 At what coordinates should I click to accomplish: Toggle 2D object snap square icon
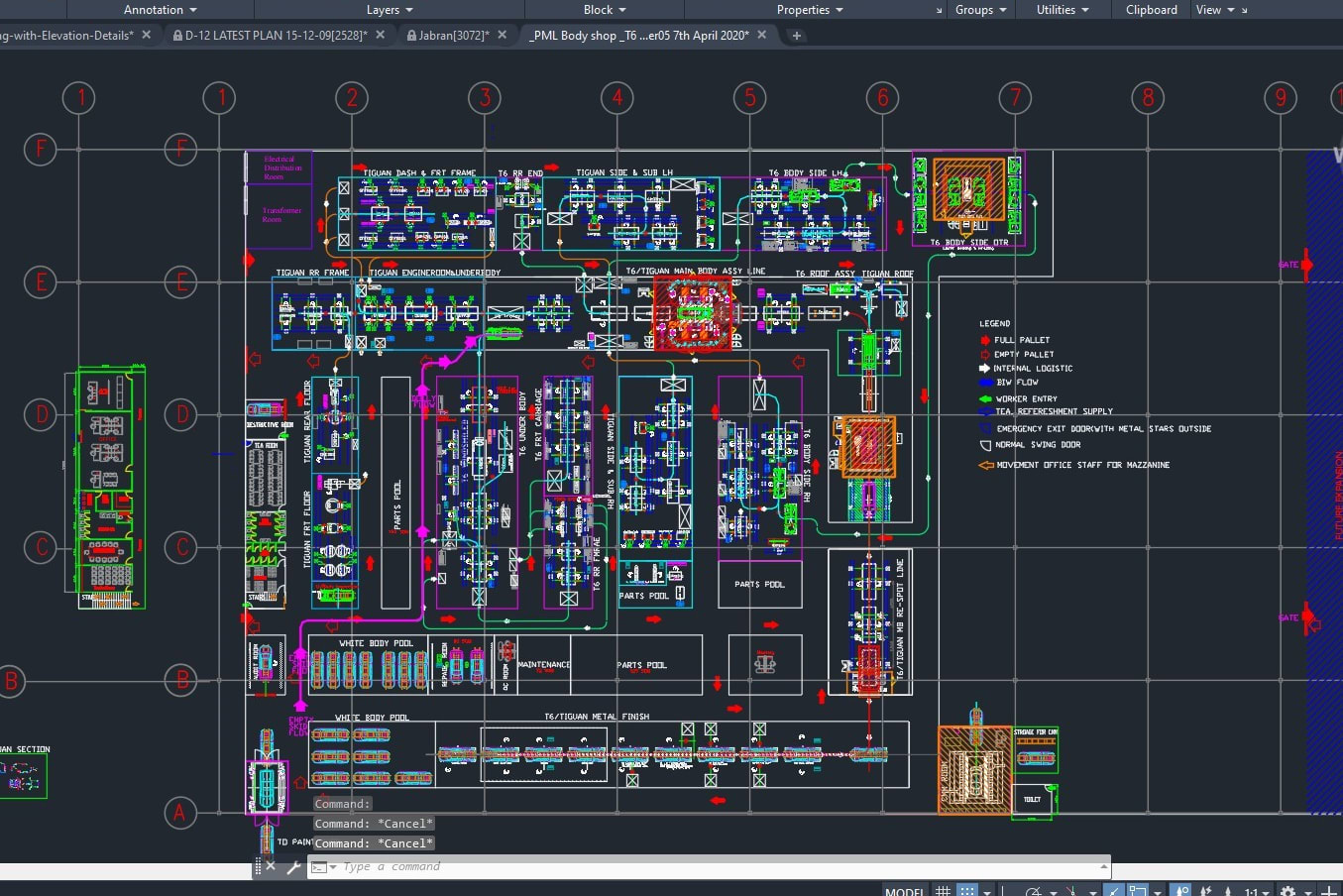tap(1139, 891)
